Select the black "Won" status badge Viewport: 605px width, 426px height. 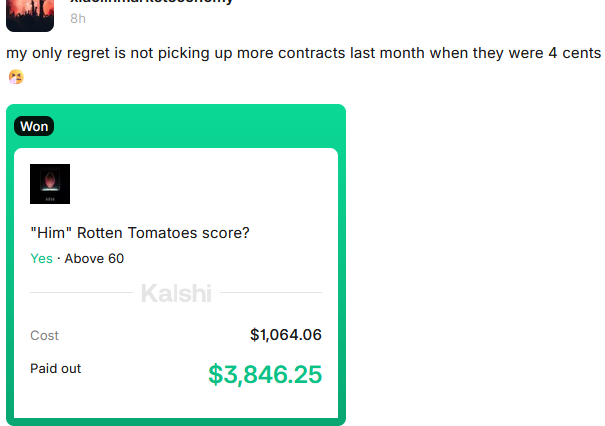click(x=33, y=126)
